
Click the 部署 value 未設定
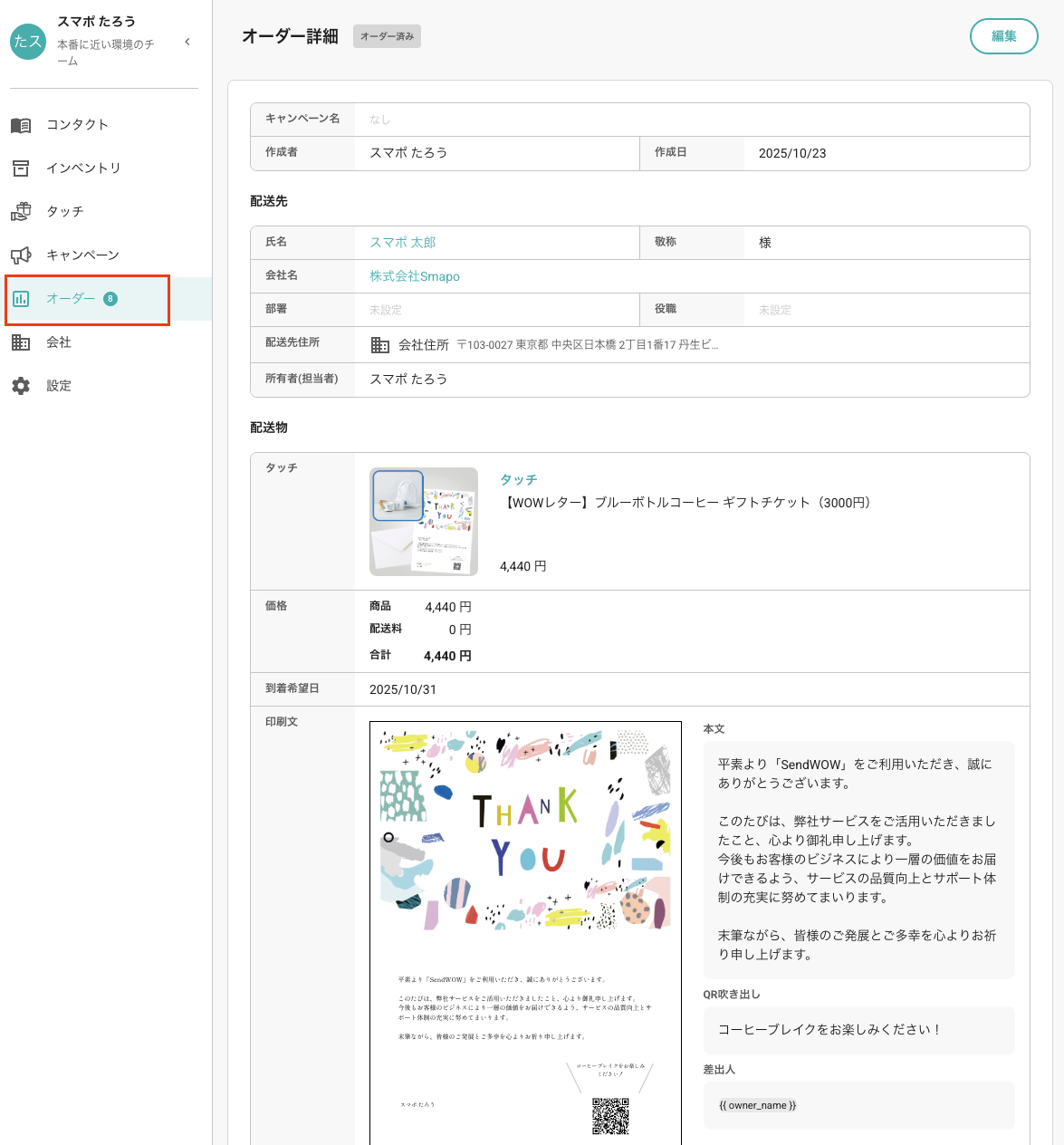tap(386, 310)
